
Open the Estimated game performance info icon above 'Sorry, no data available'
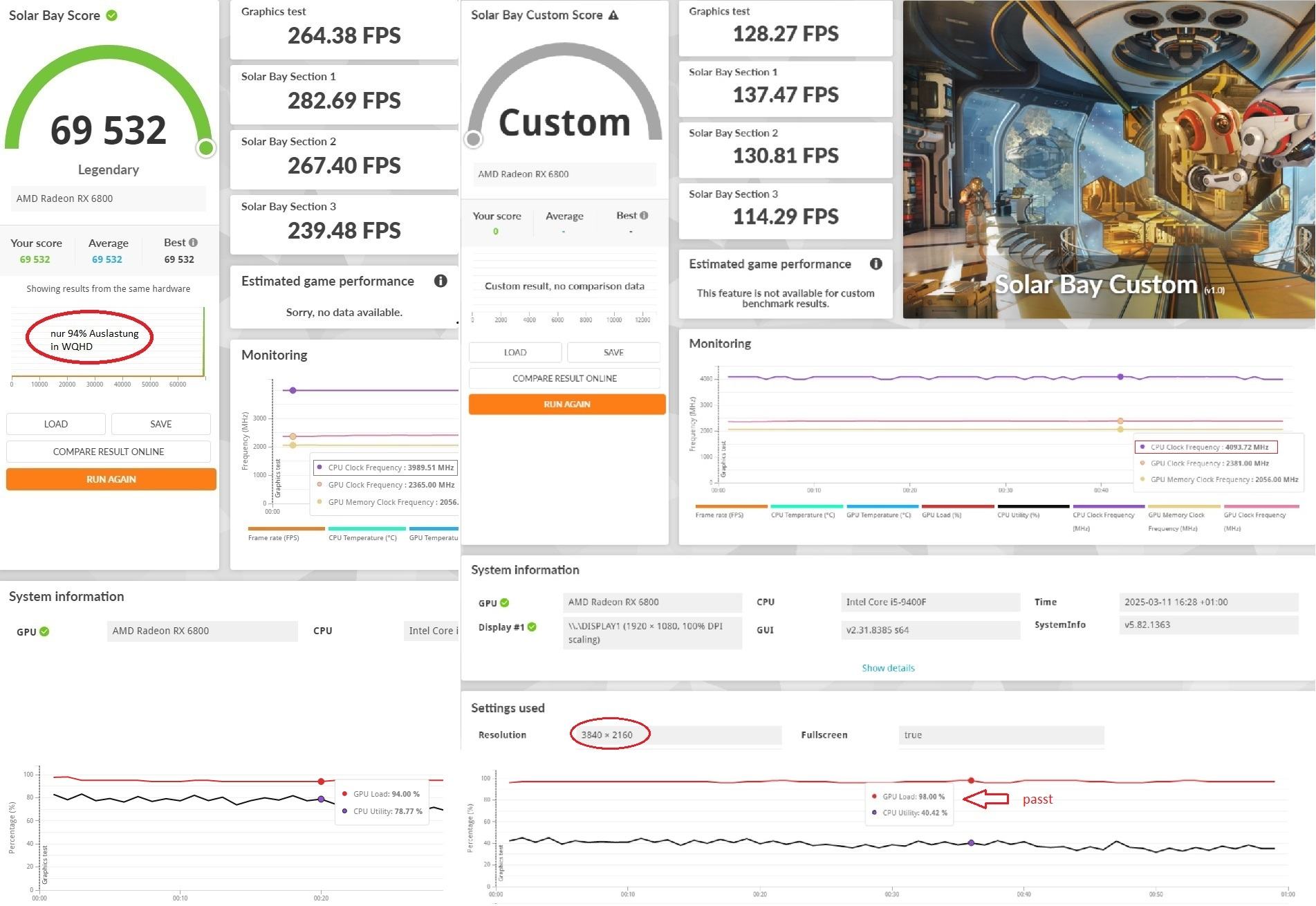[441, 281]
